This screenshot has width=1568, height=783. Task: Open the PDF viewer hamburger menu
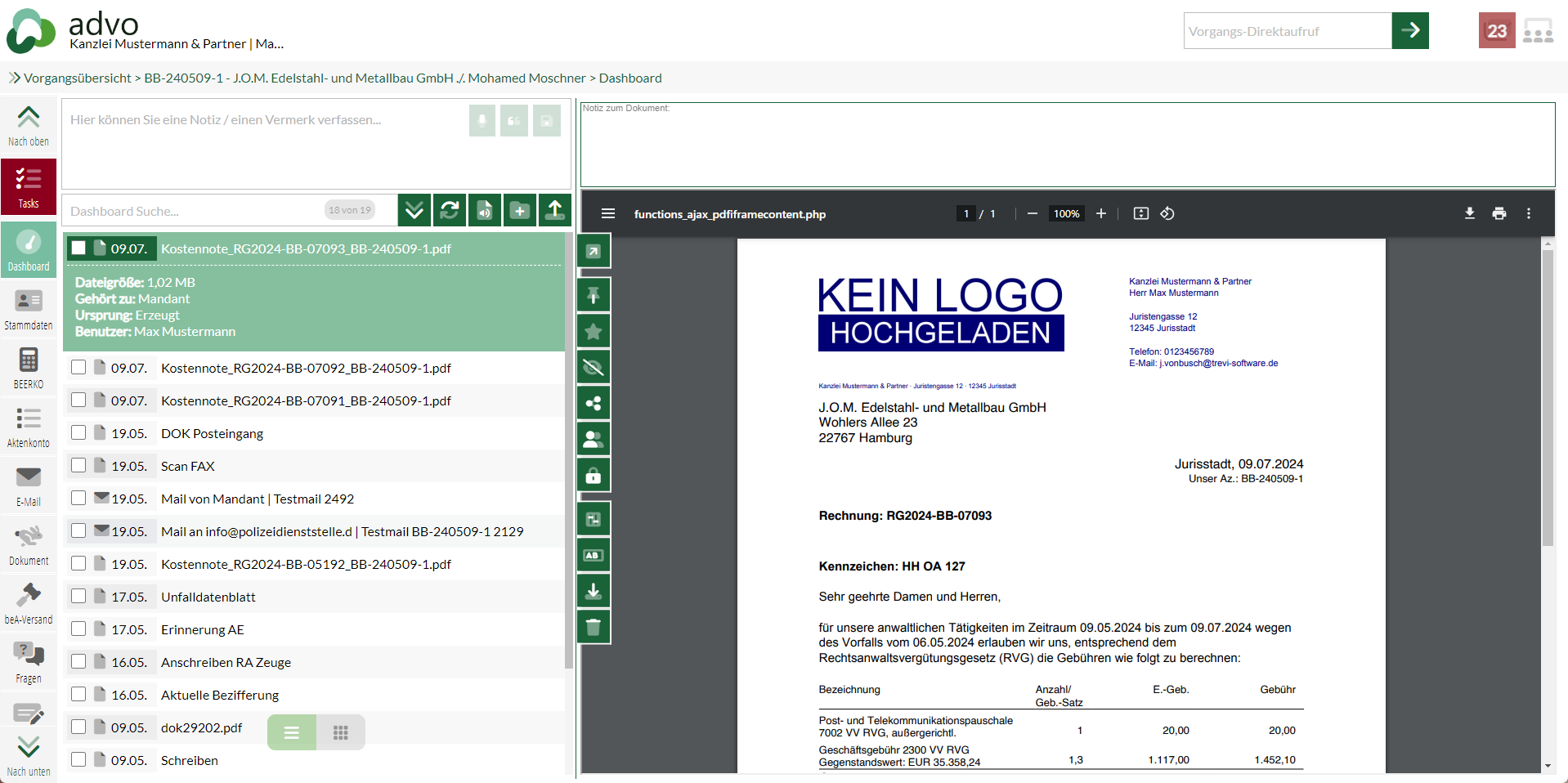[608, 213]
